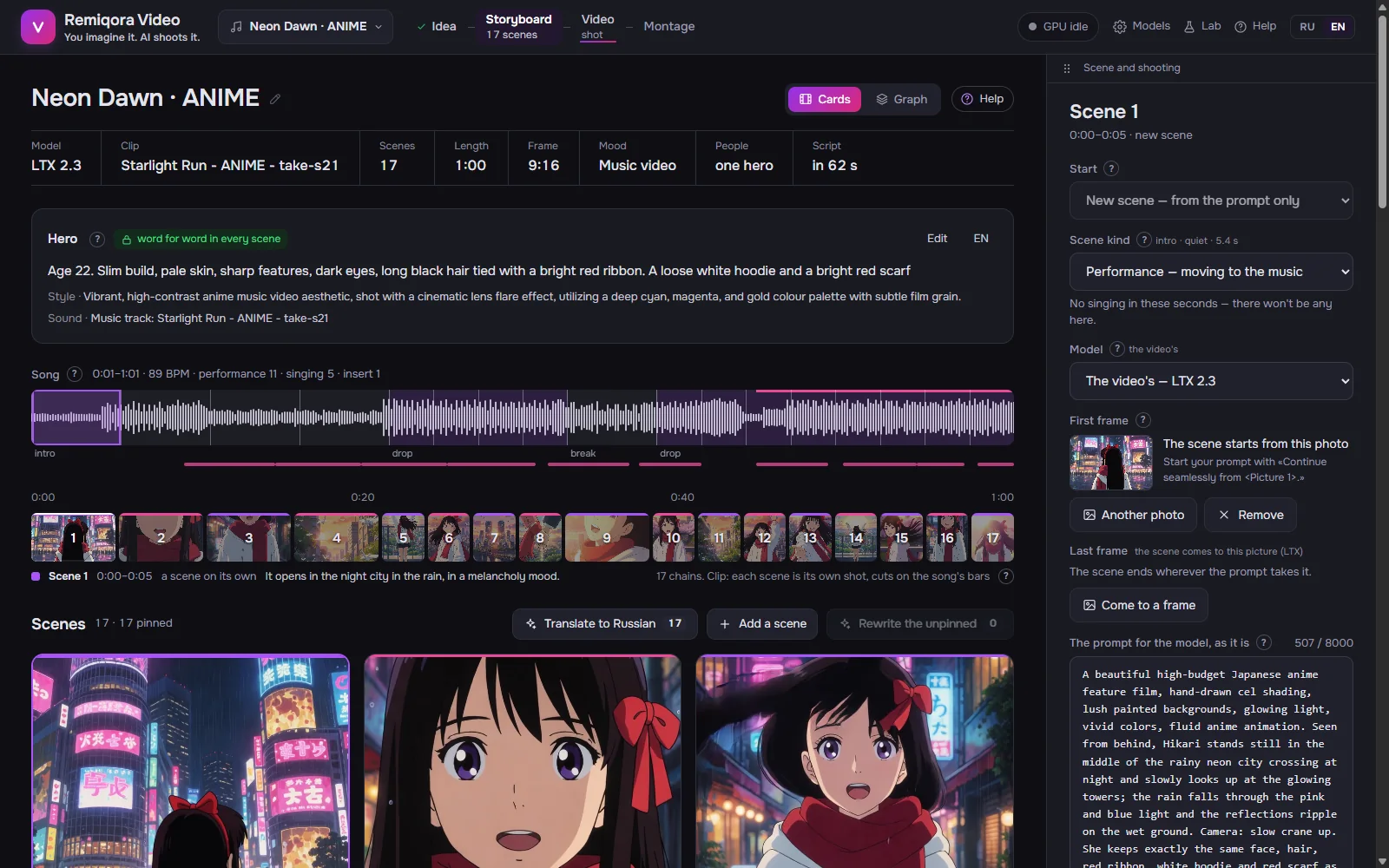
Task: Click help icon next to prompt for the model
Action: [1264, 642]
